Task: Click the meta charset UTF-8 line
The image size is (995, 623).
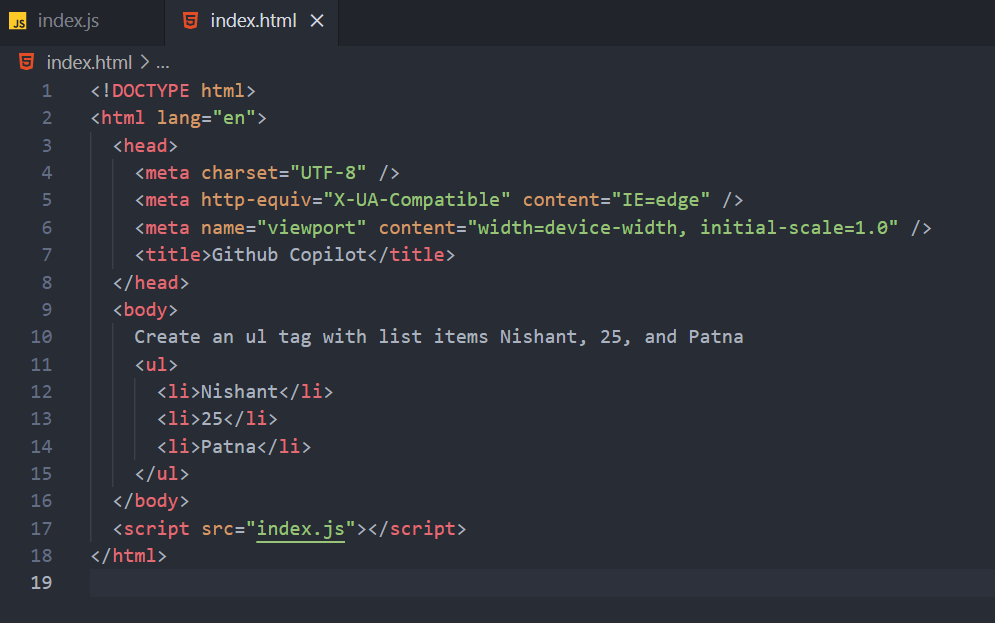Action: coord(267,173)
